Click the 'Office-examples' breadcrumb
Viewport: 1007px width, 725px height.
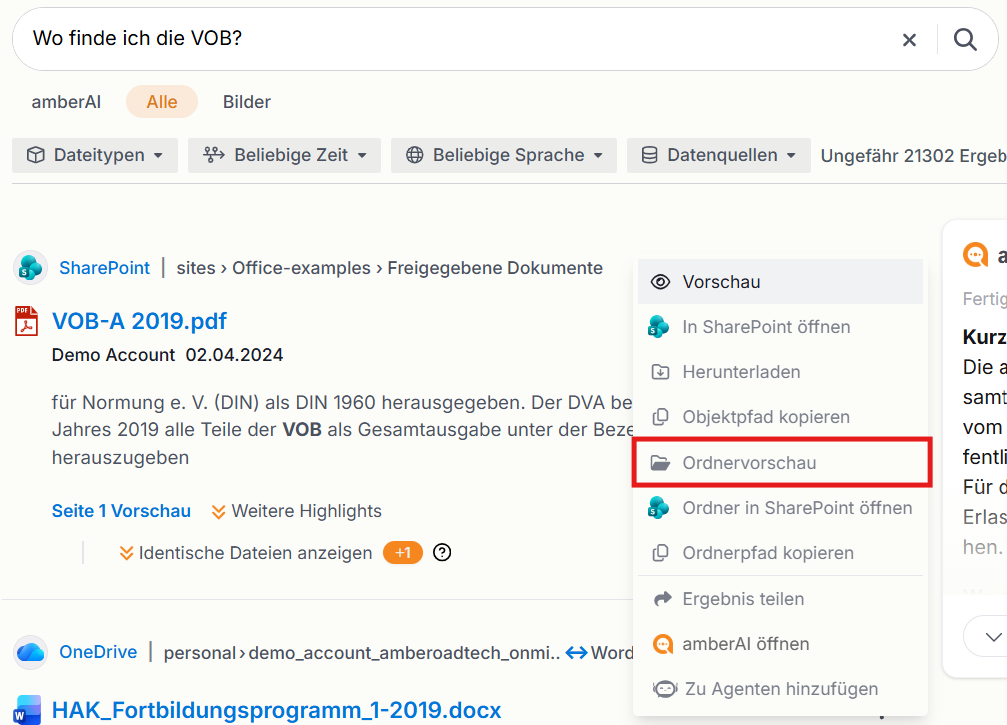point(301,268)
